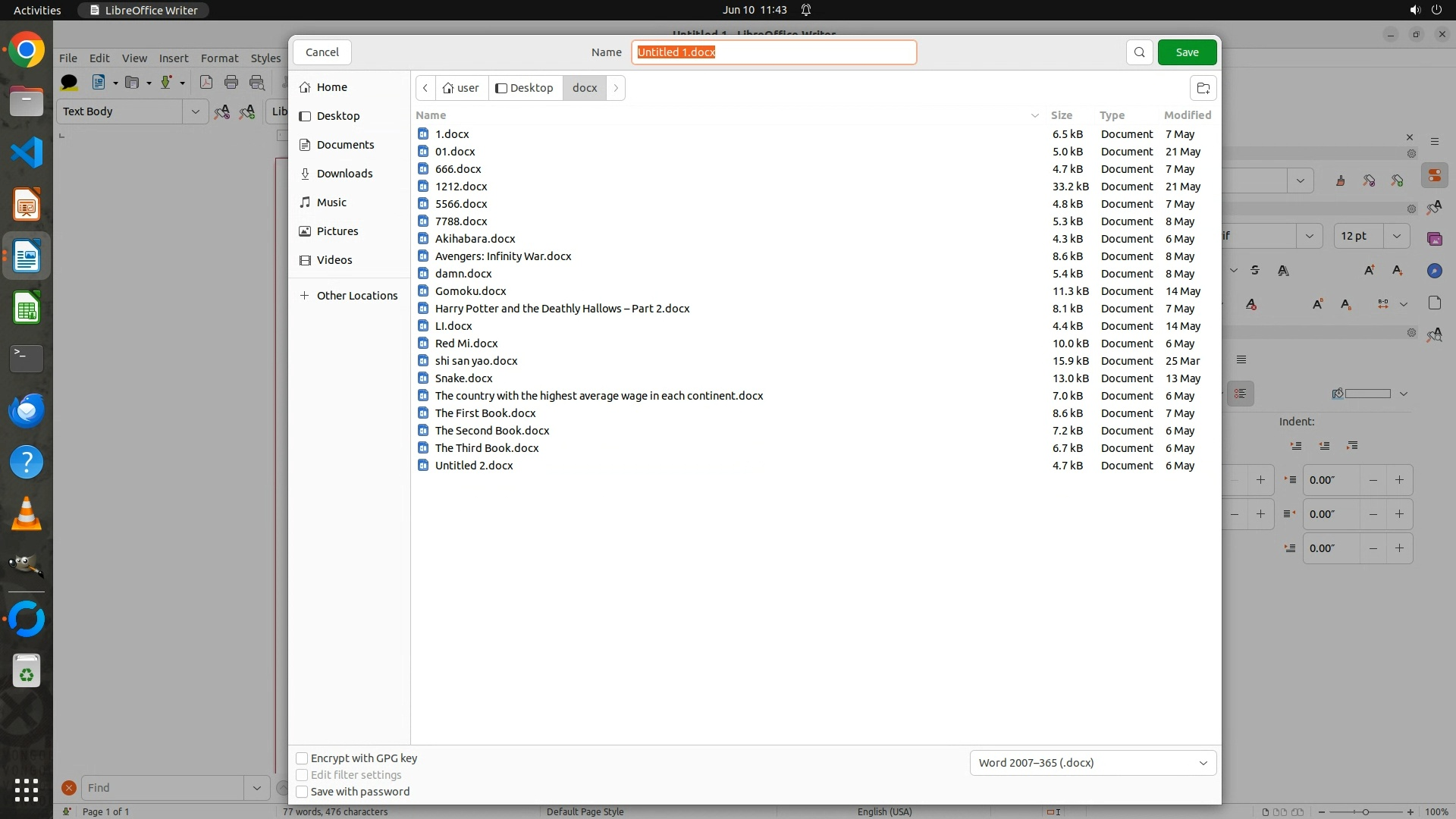Toggle Edit filter settings checkbox
Screen dimensions: 1456x819
pyautogui.click(x=302, y=775)
